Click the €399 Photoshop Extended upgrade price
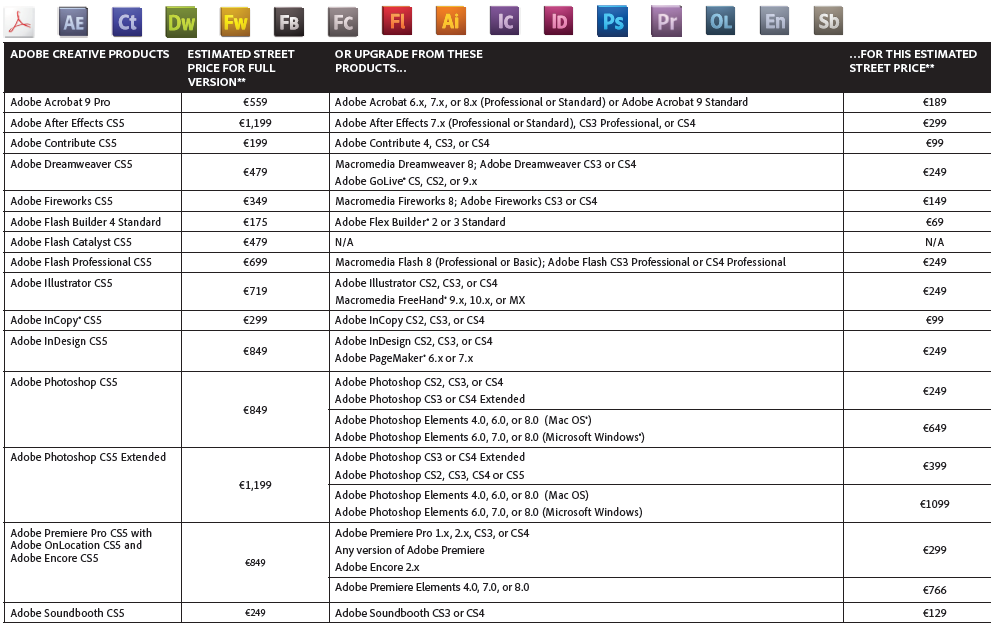991x628 pixels. pyautogui.click(x=935, y=466)
